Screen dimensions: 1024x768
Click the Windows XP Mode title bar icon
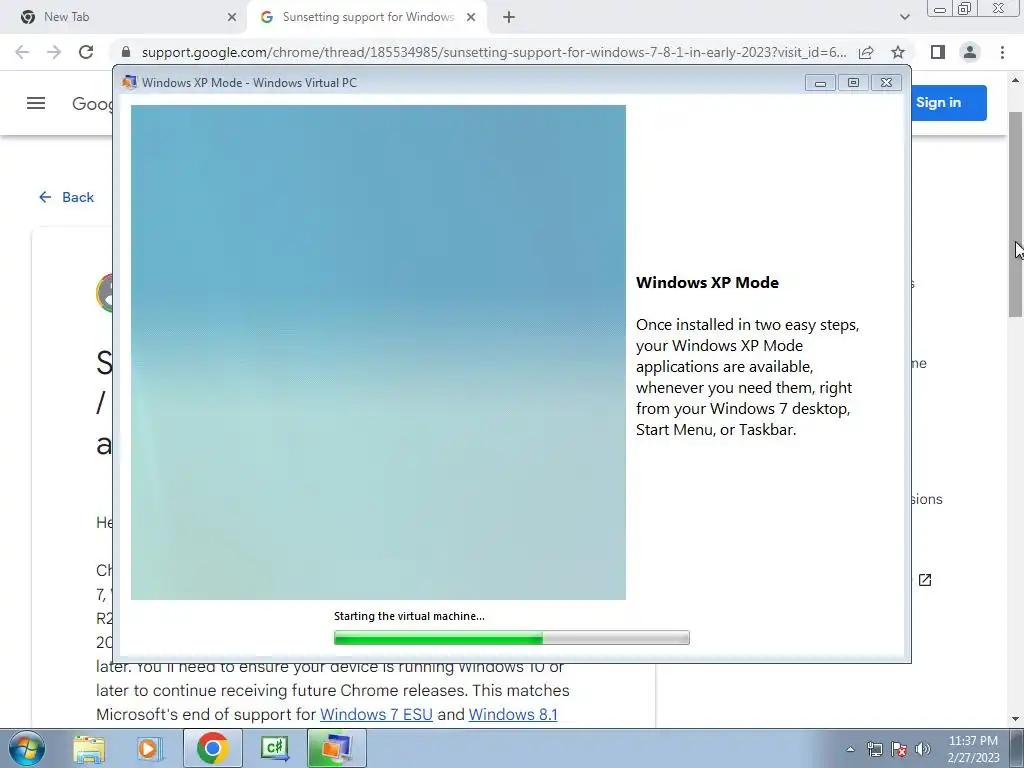point(129,82)
